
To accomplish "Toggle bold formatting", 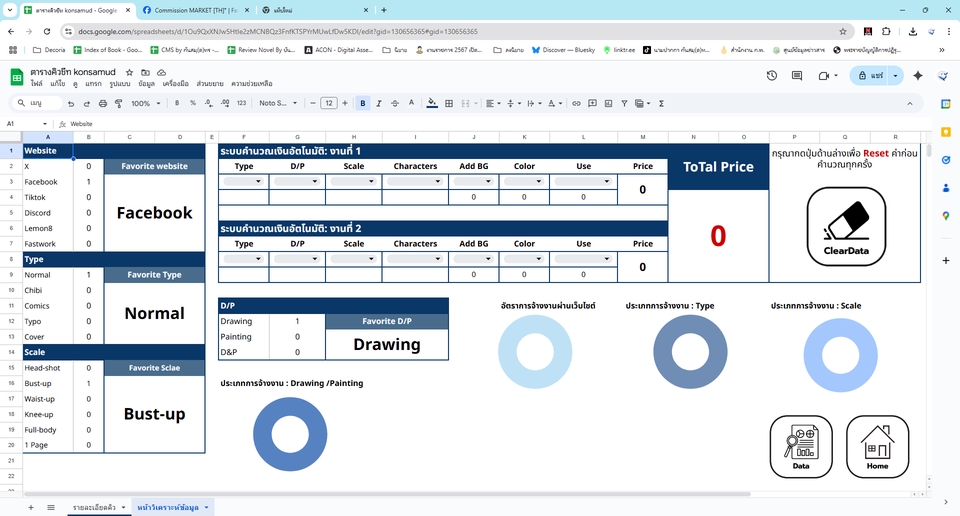I will pyautogui.click(x=363, y=103).
